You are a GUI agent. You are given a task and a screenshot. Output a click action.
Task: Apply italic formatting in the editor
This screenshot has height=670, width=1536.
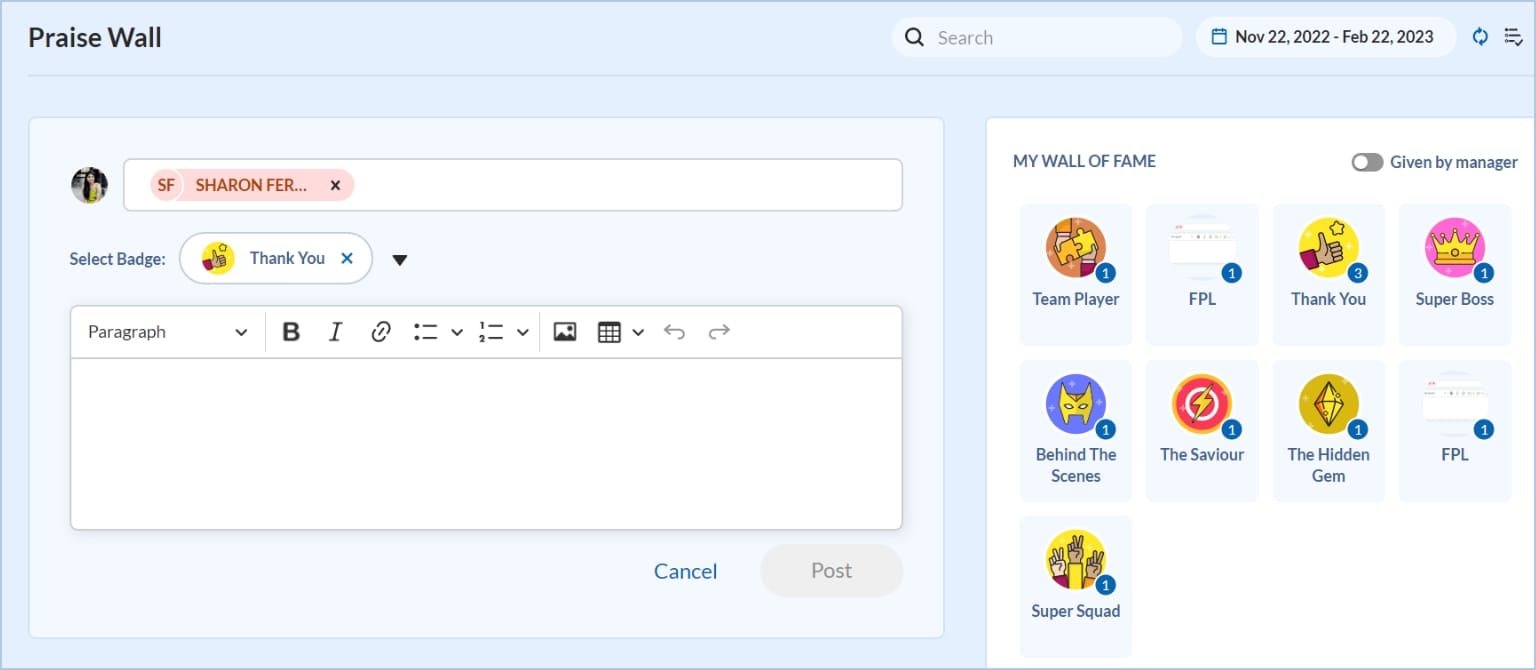tap(336, 332)
